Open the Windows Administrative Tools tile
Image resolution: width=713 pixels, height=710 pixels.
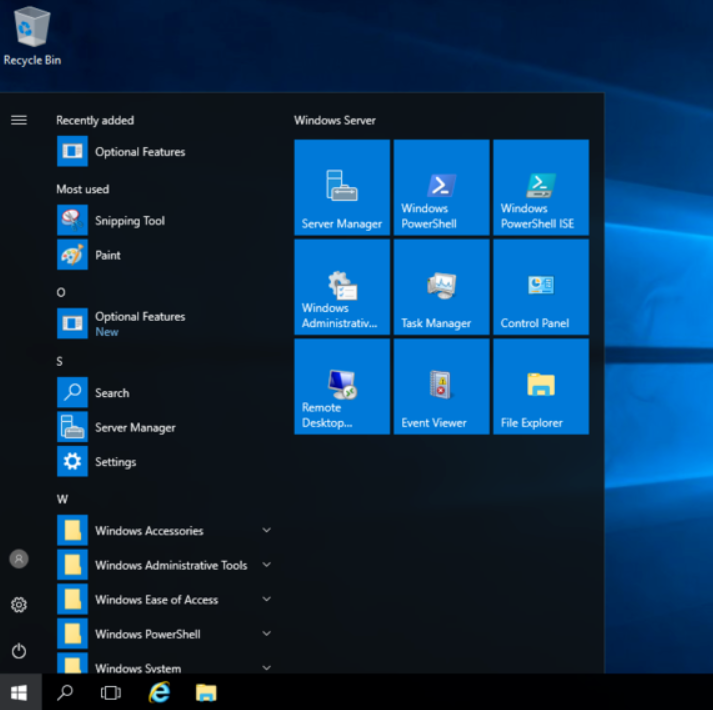click(x=342, y=287)
